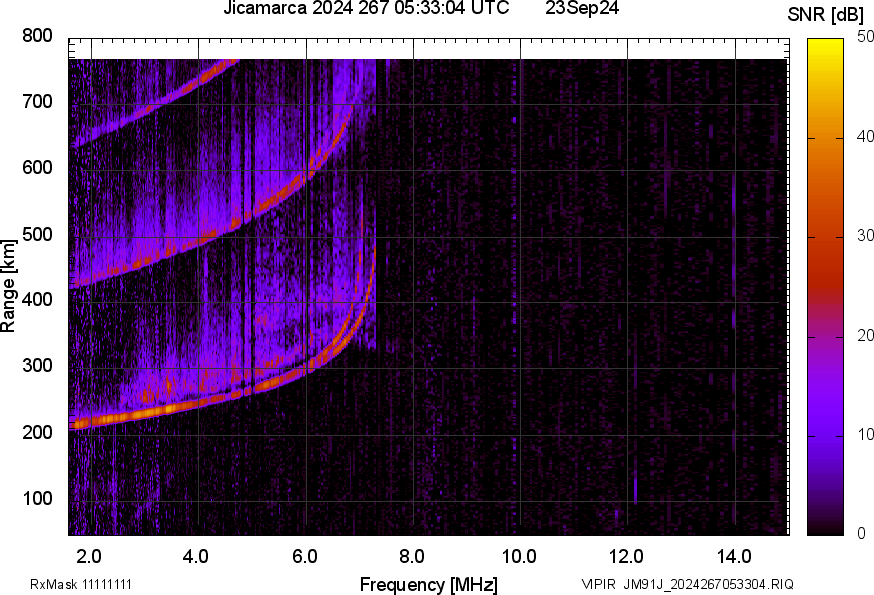Click the frequency tick label '10.0'

coord(519,557)
